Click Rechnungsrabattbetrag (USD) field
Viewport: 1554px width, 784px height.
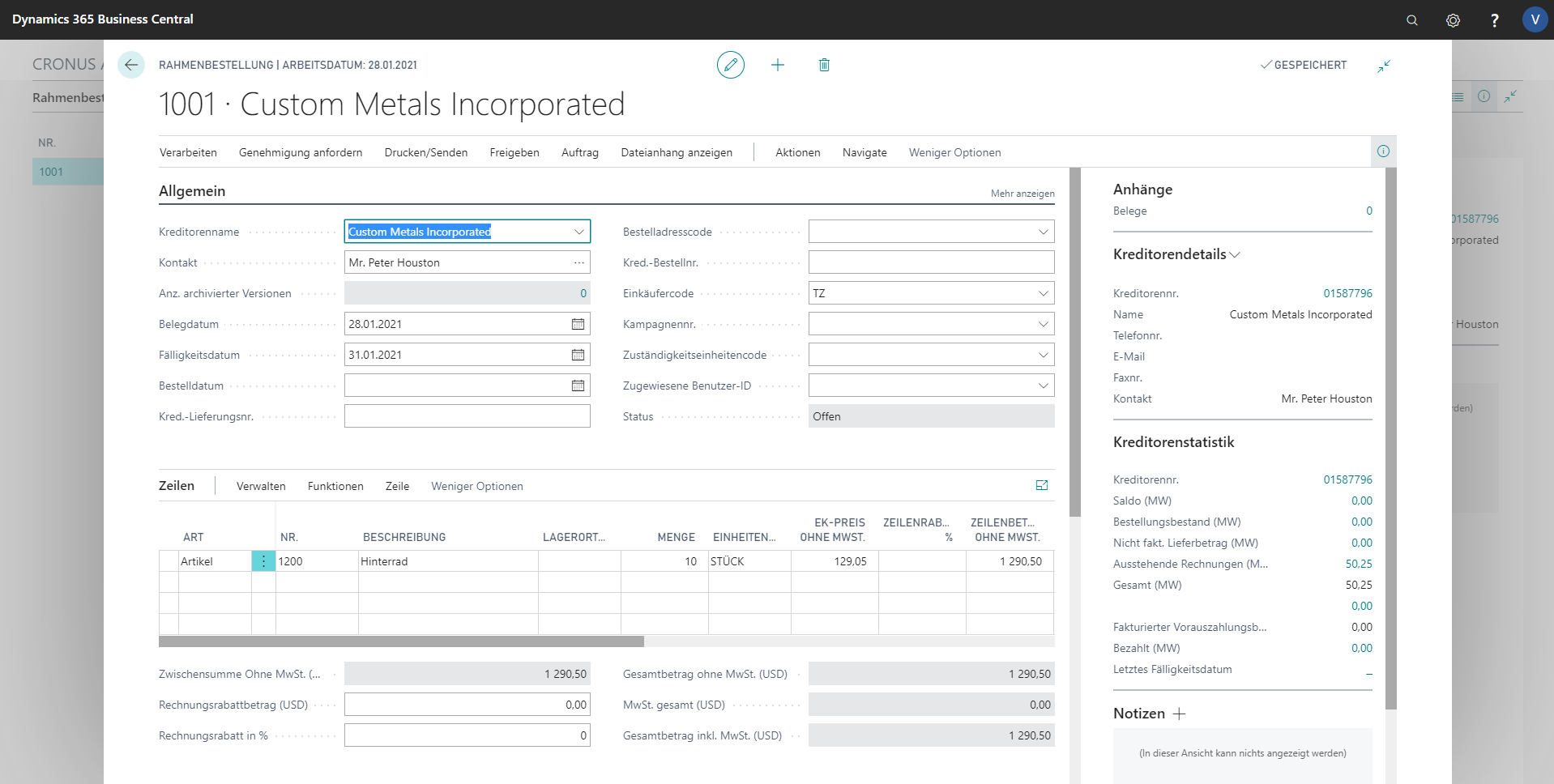coord(467,705)
